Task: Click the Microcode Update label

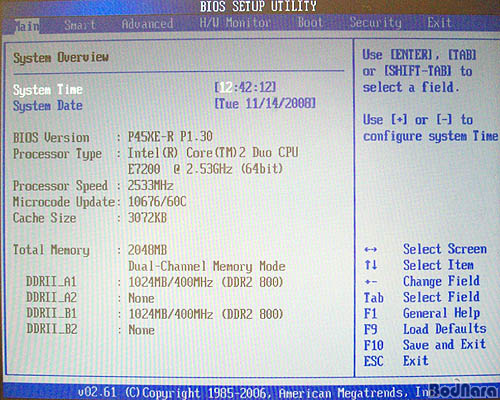Action: click(64, 202)
